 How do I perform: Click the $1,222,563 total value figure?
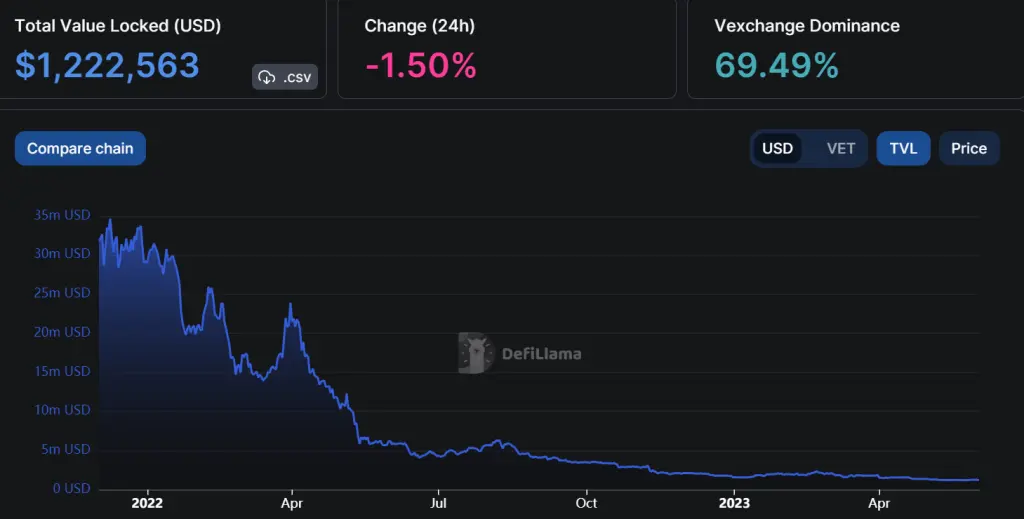click(x=107, y=65)
